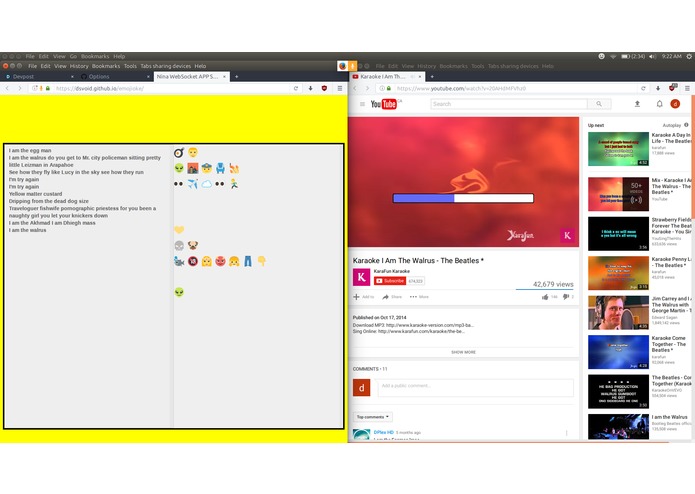The width and height of the screenshot is (695, 494).
Task: Click the YouTube upload arrow icon
Action: click(x=637, y=104)
